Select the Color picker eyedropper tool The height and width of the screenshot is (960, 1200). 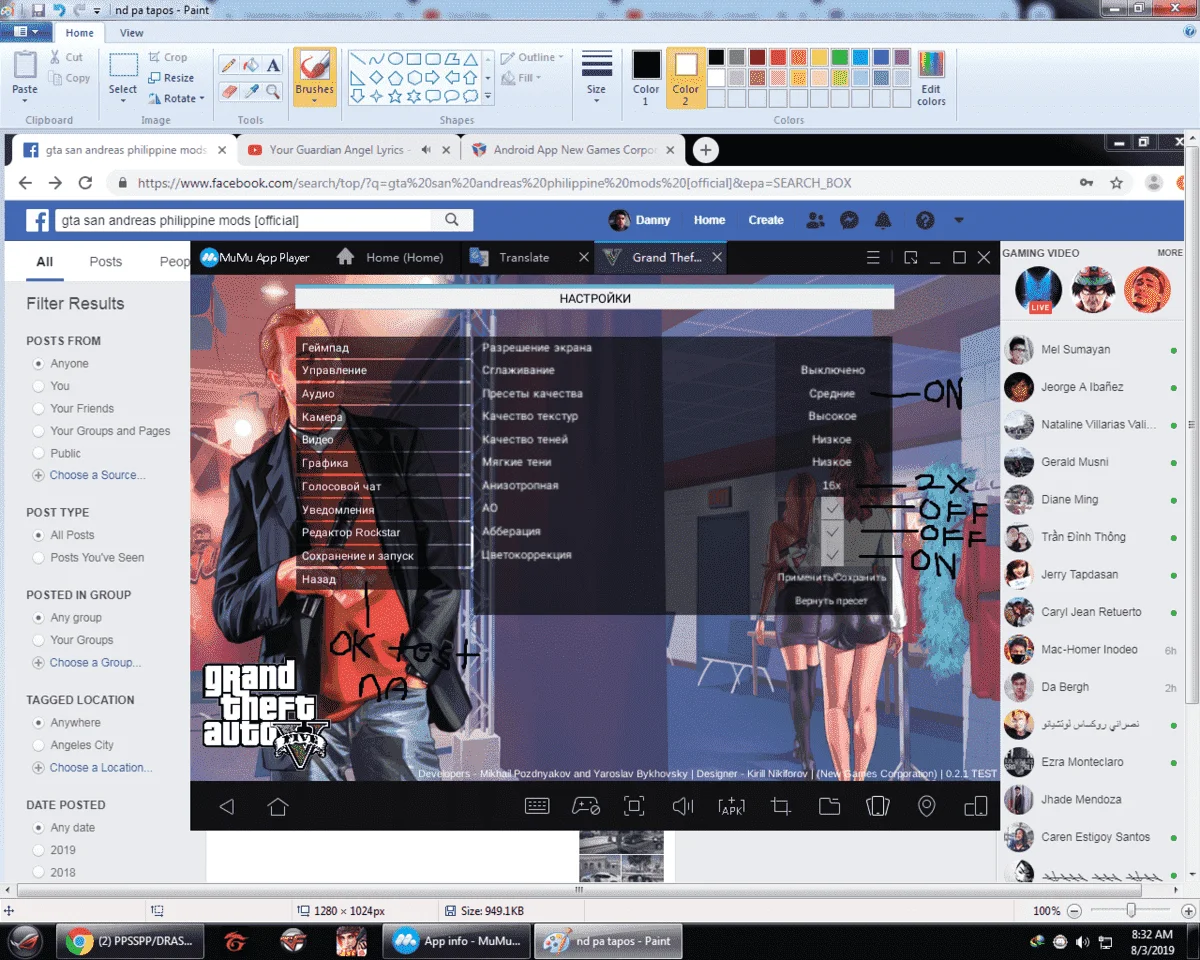[x=251, y=91]
